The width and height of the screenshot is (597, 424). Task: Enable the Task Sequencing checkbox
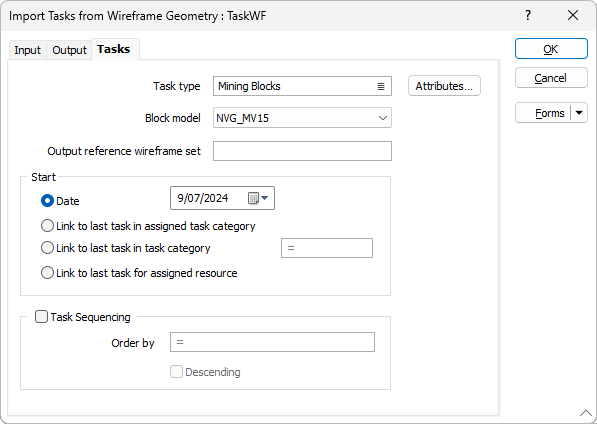coord(41,317)
